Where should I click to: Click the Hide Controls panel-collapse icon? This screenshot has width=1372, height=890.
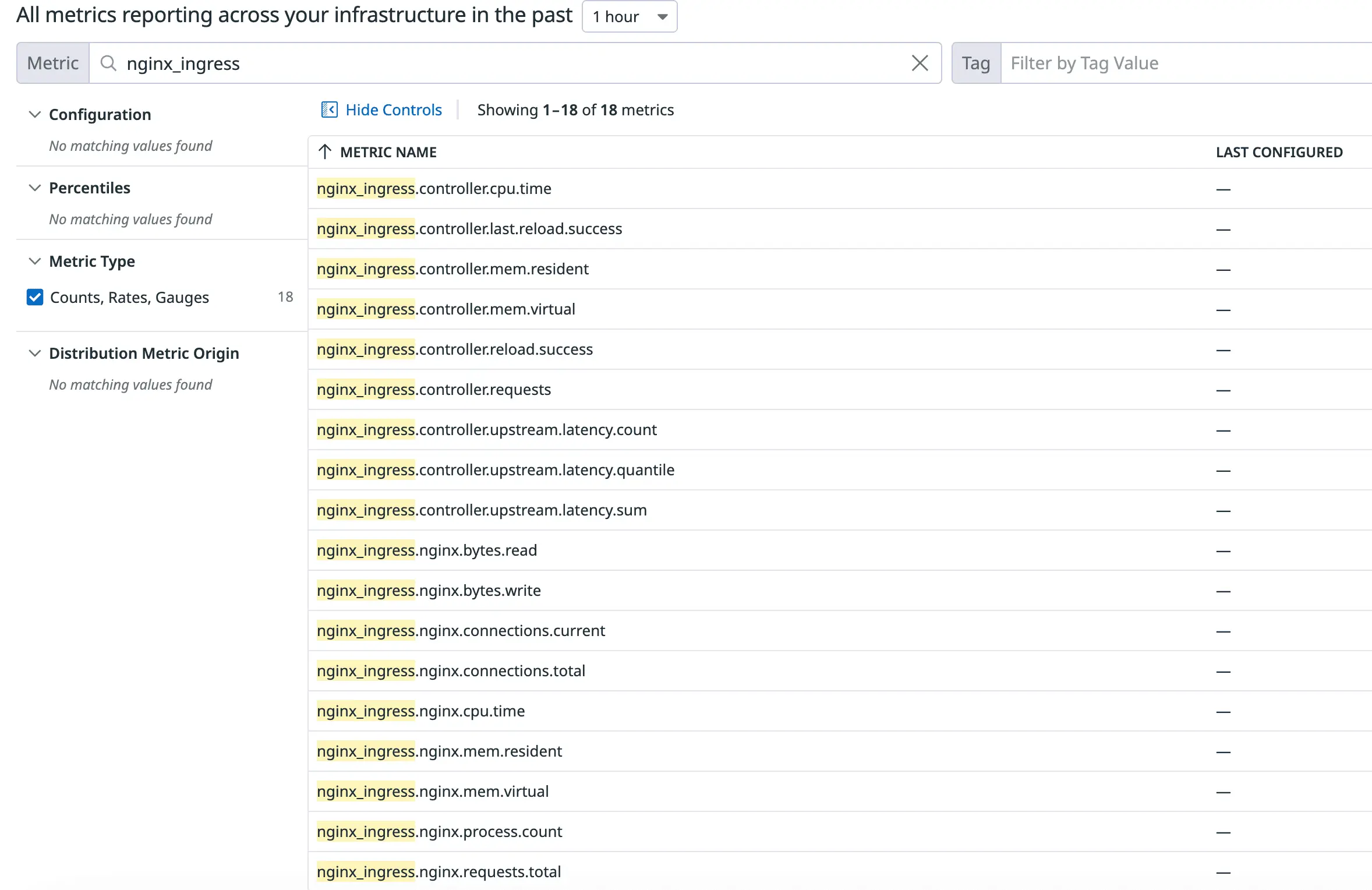click(329, 110)
